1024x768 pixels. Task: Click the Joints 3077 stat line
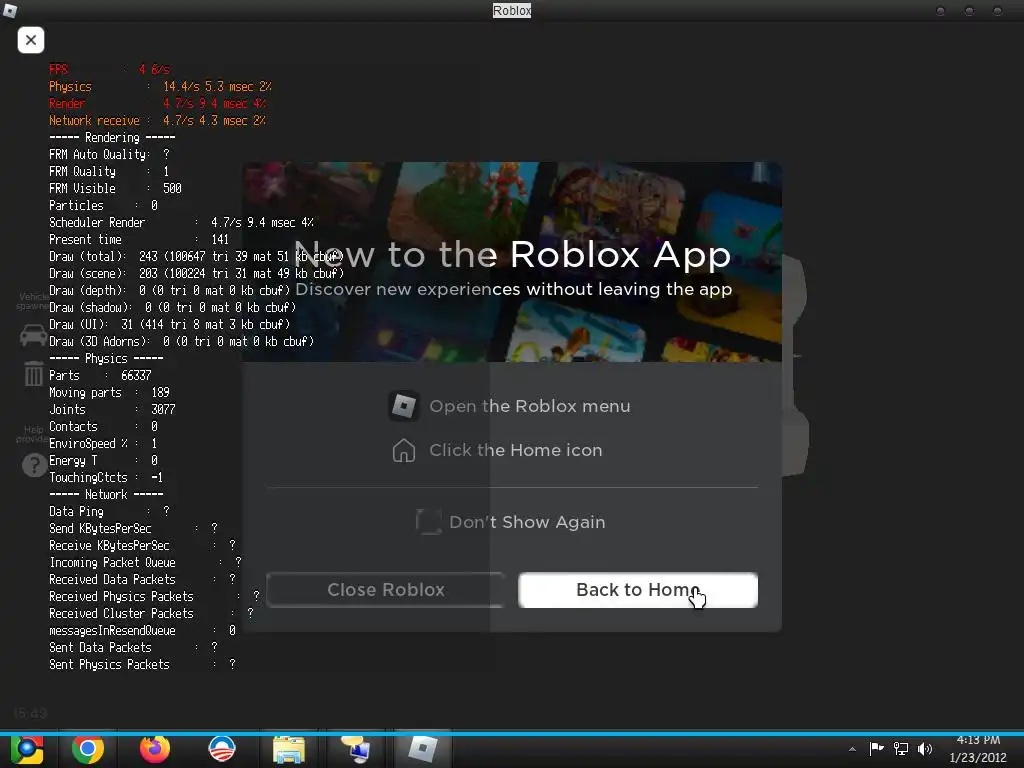click(x=112, y=409)
